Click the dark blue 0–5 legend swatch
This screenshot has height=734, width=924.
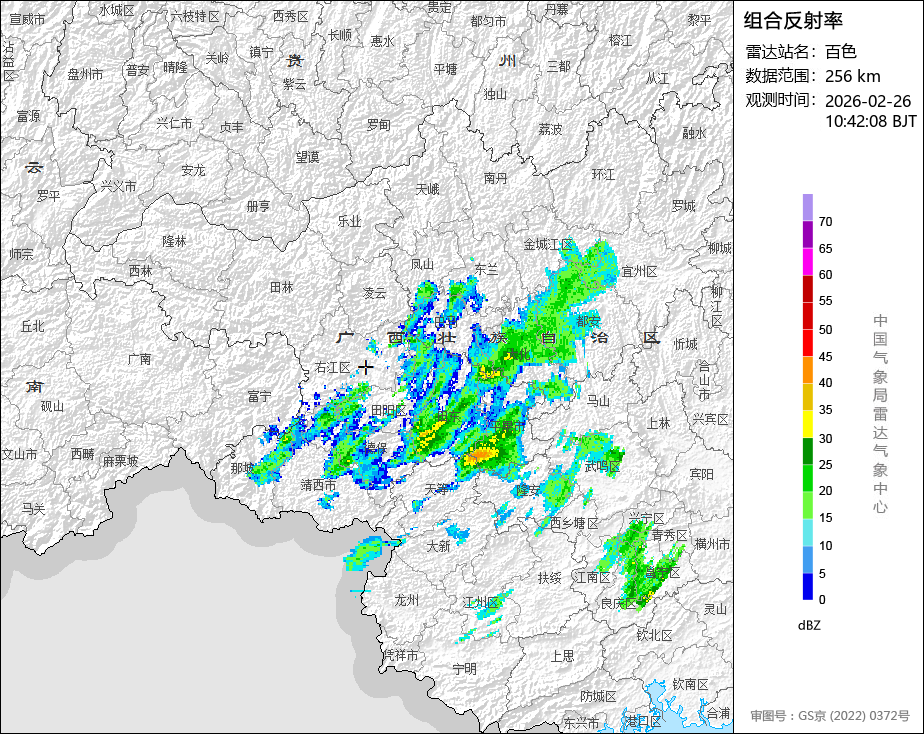click(807, 587)
